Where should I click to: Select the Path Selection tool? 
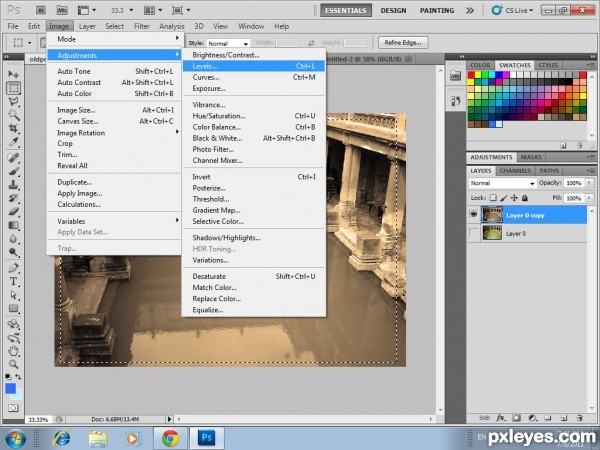(x=13, y=295)
